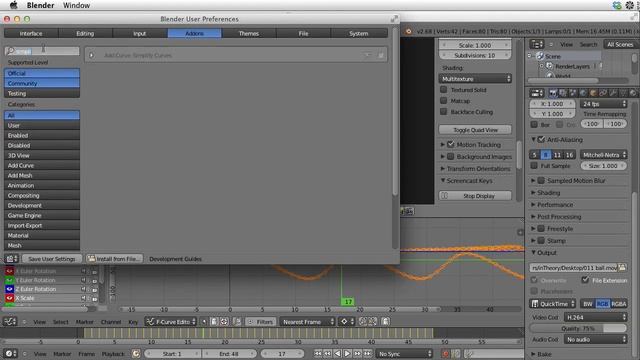Toggle visibility eye of Z Euler Rotation channel

pyautogui.click(x=9, y=289)
